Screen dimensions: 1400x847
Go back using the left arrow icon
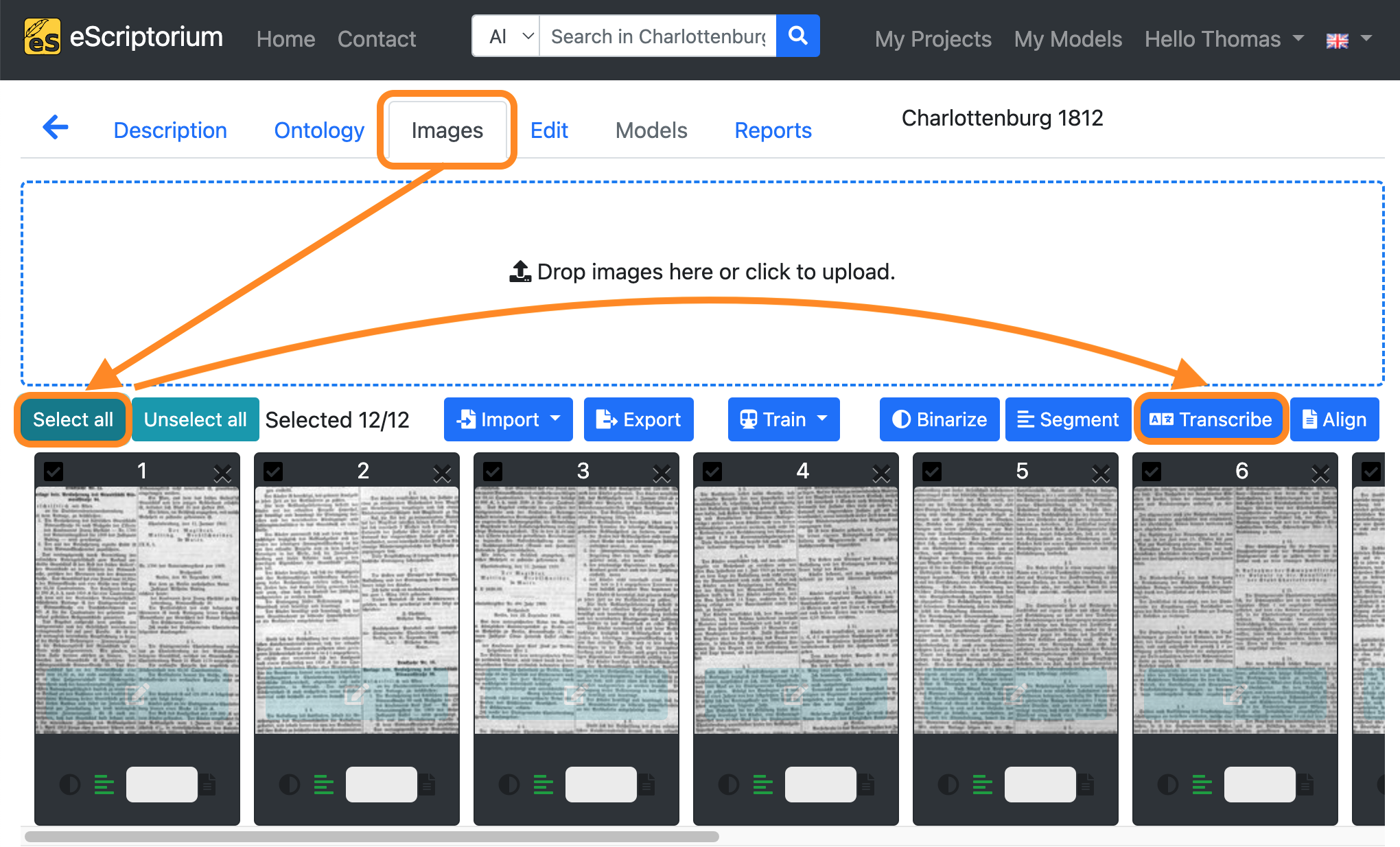pos(56,127)
